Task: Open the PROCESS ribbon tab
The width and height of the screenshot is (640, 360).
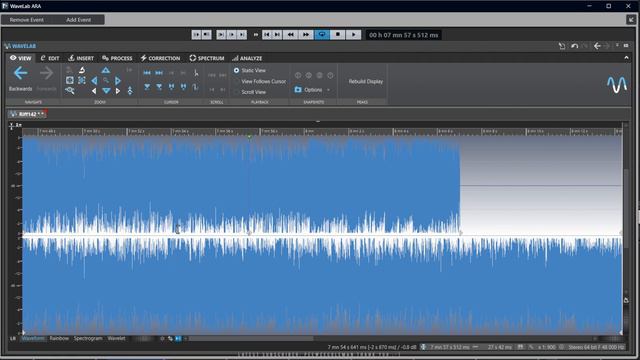Action: click(x=117, y=58)
